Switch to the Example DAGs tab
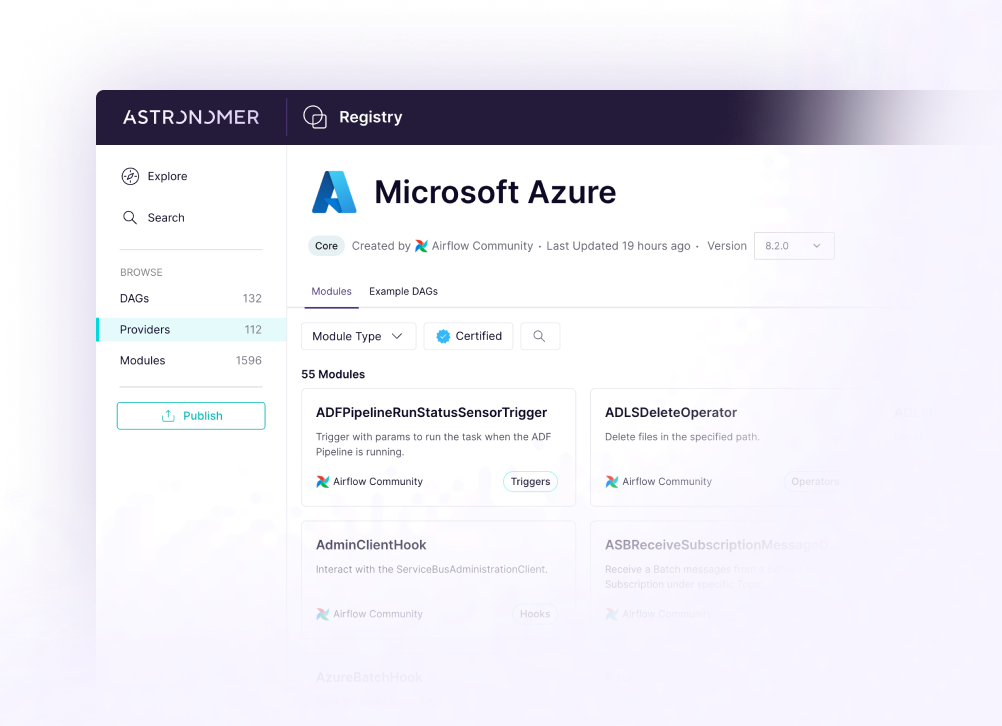 403,291
